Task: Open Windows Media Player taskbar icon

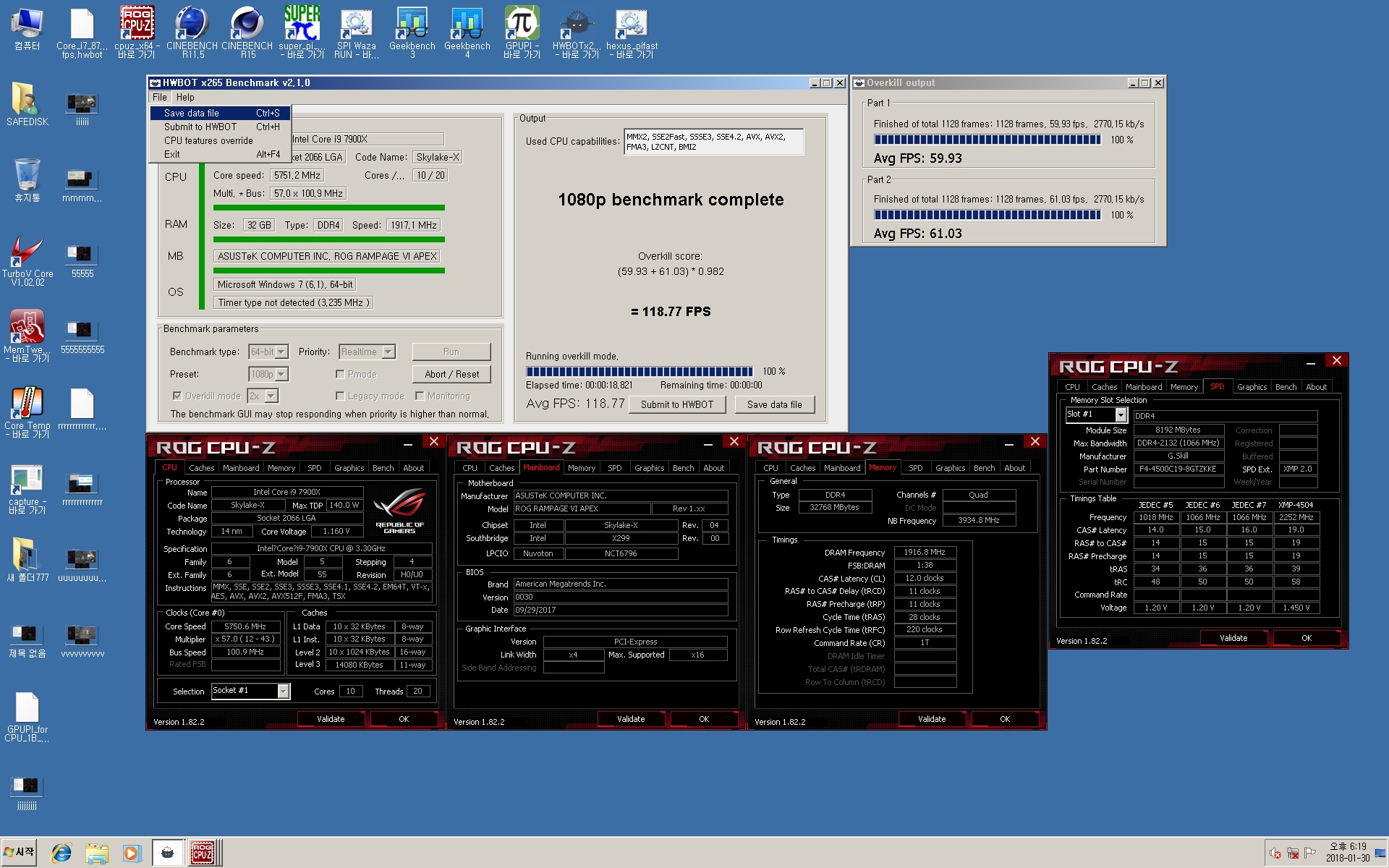Action: click(132, 854)
